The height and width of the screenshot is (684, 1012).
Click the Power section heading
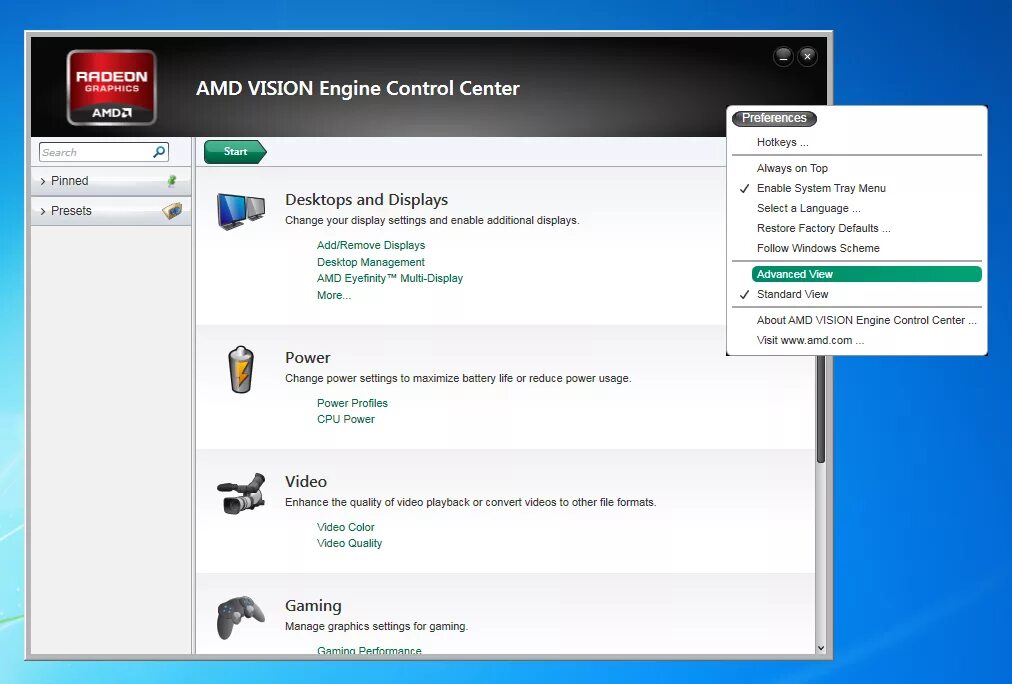[x=307, y=357]
